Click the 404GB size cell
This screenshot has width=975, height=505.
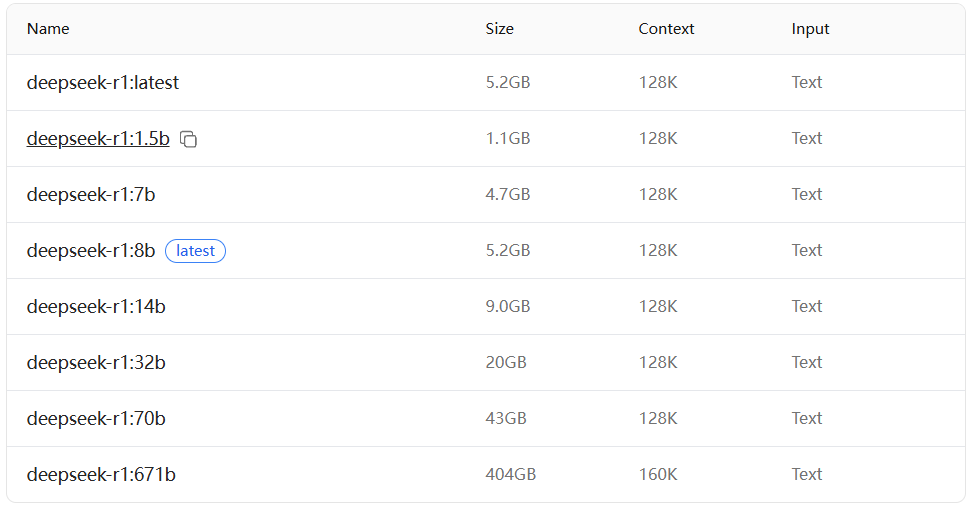tap(510, 475)
